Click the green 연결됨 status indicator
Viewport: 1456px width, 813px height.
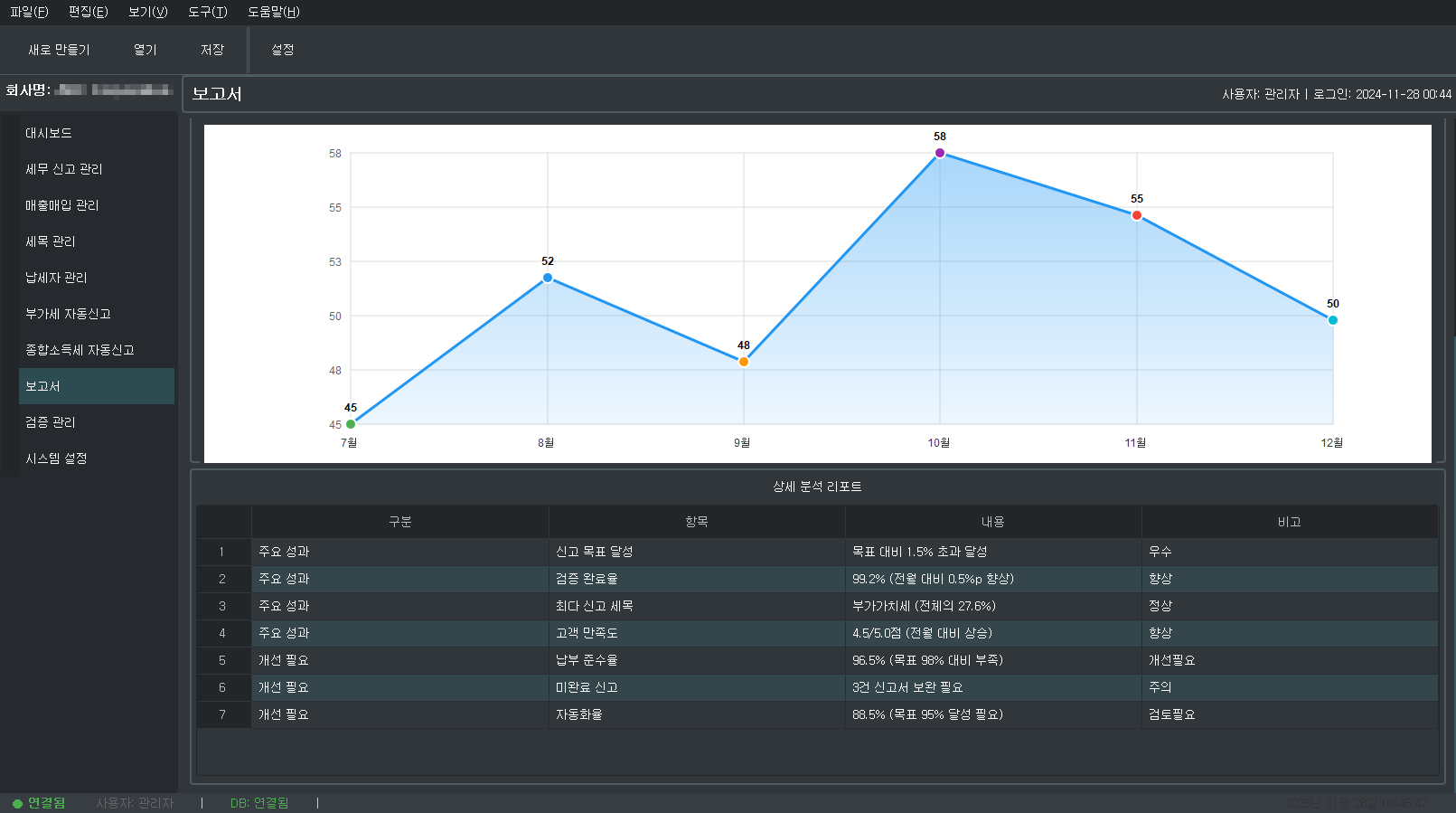40,803
